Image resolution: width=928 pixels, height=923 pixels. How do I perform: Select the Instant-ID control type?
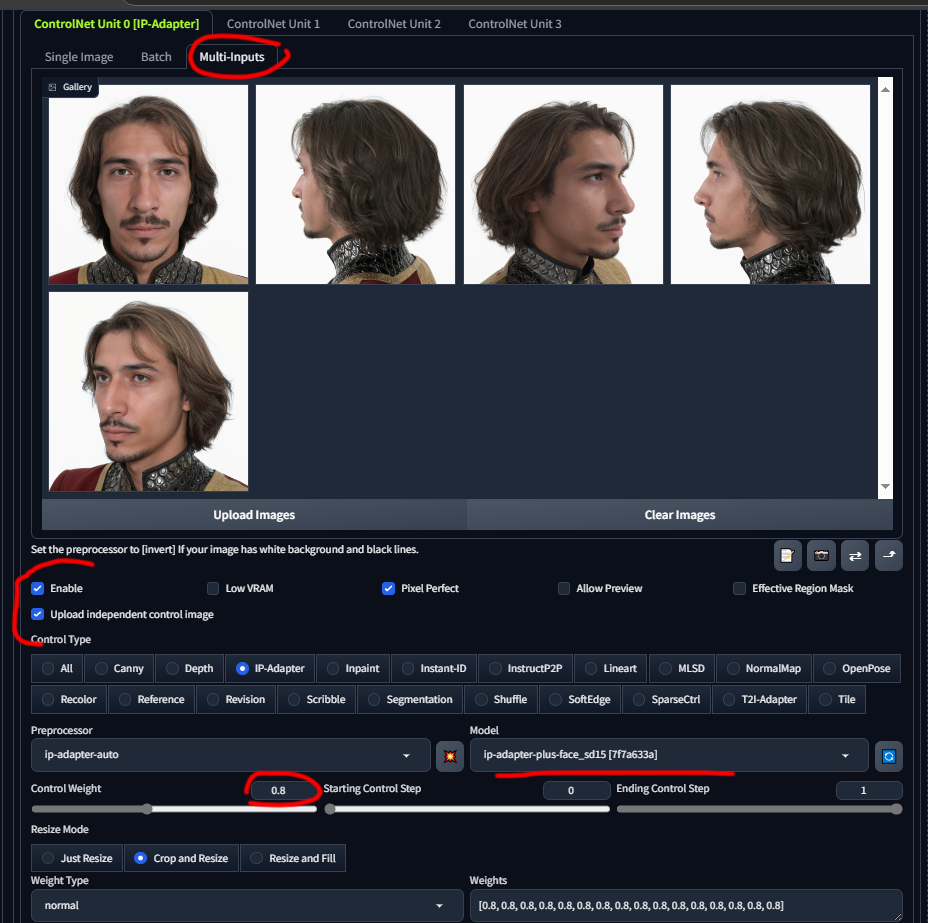(x=434, y=668)
